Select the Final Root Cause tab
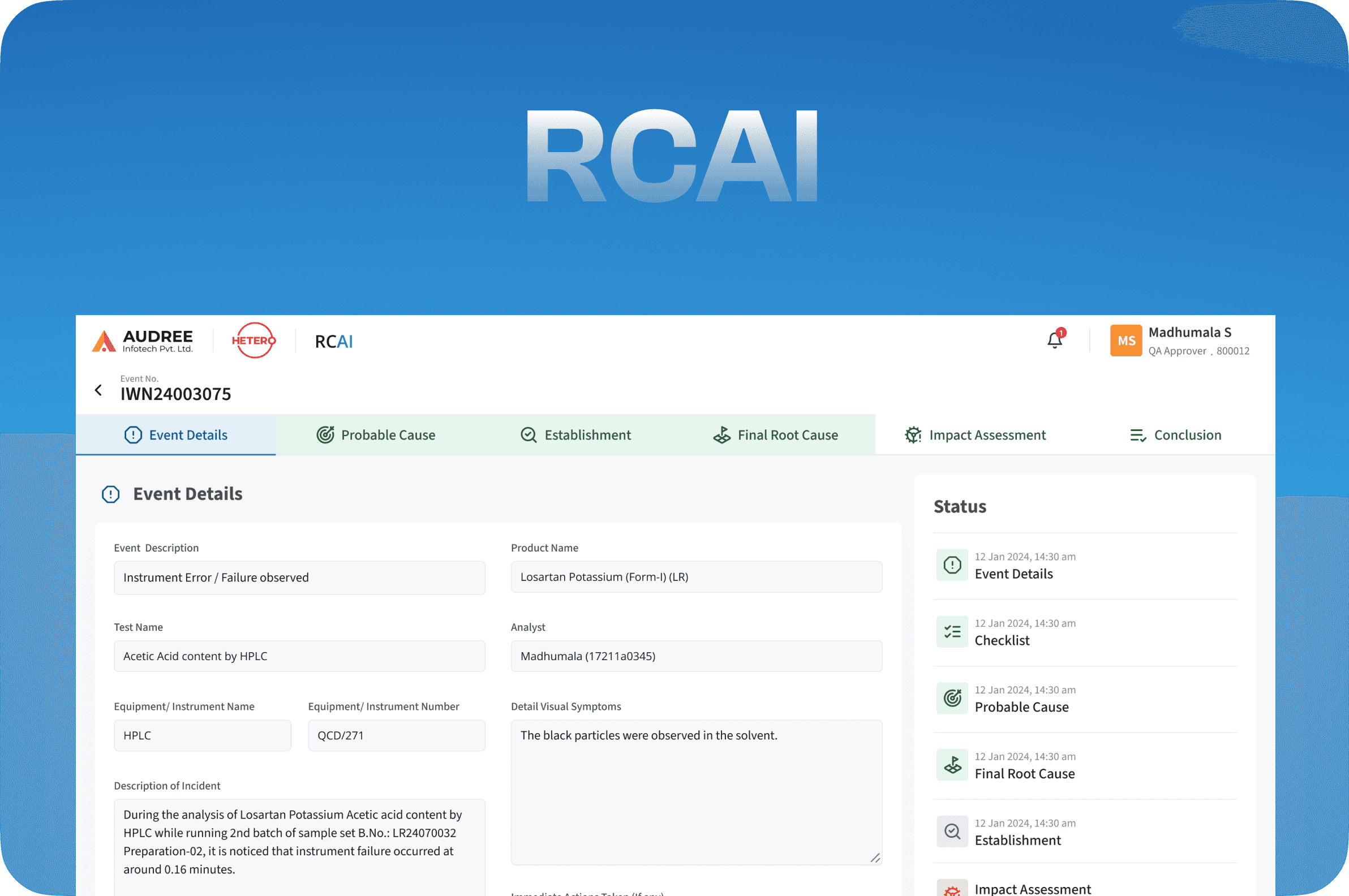 (776, 435)
